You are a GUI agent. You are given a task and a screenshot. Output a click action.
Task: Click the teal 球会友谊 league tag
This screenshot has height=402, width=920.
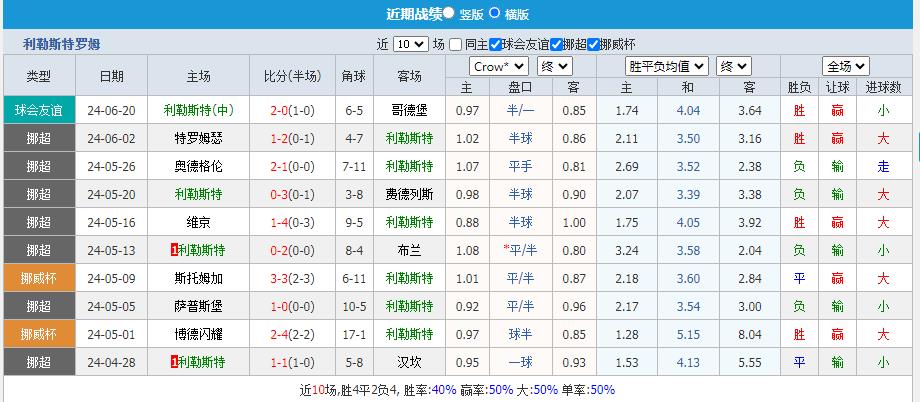(x=39, y=110)
